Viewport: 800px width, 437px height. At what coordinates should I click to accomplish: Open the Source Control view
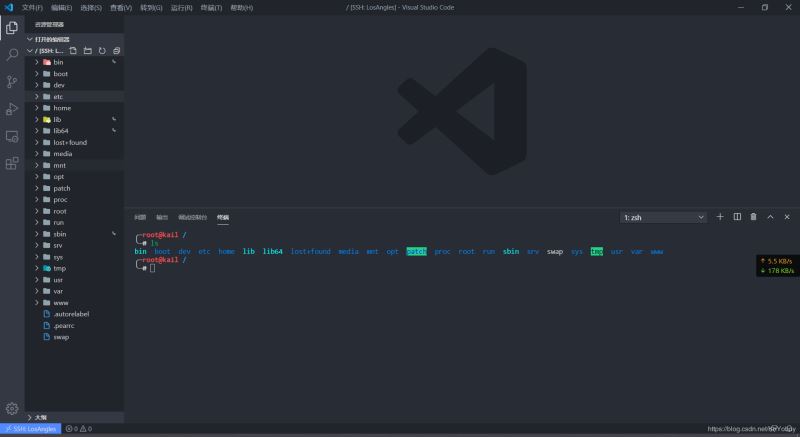point(12,82)
